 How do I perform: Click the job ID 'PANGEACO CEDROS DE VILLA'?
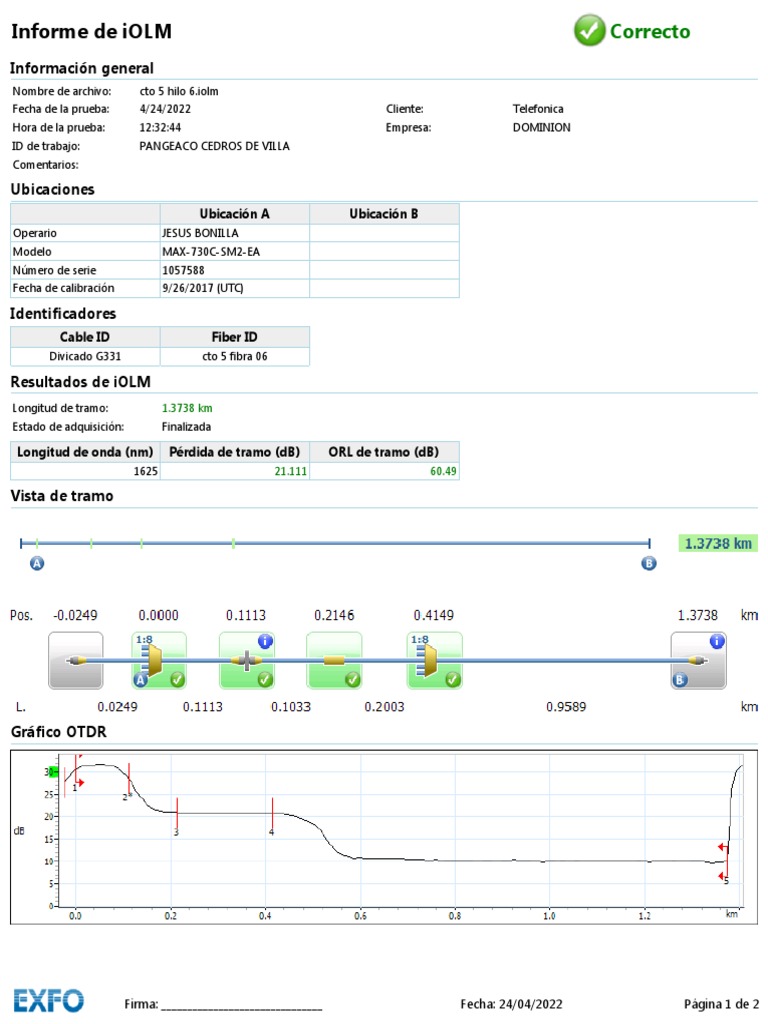point(214,146)
